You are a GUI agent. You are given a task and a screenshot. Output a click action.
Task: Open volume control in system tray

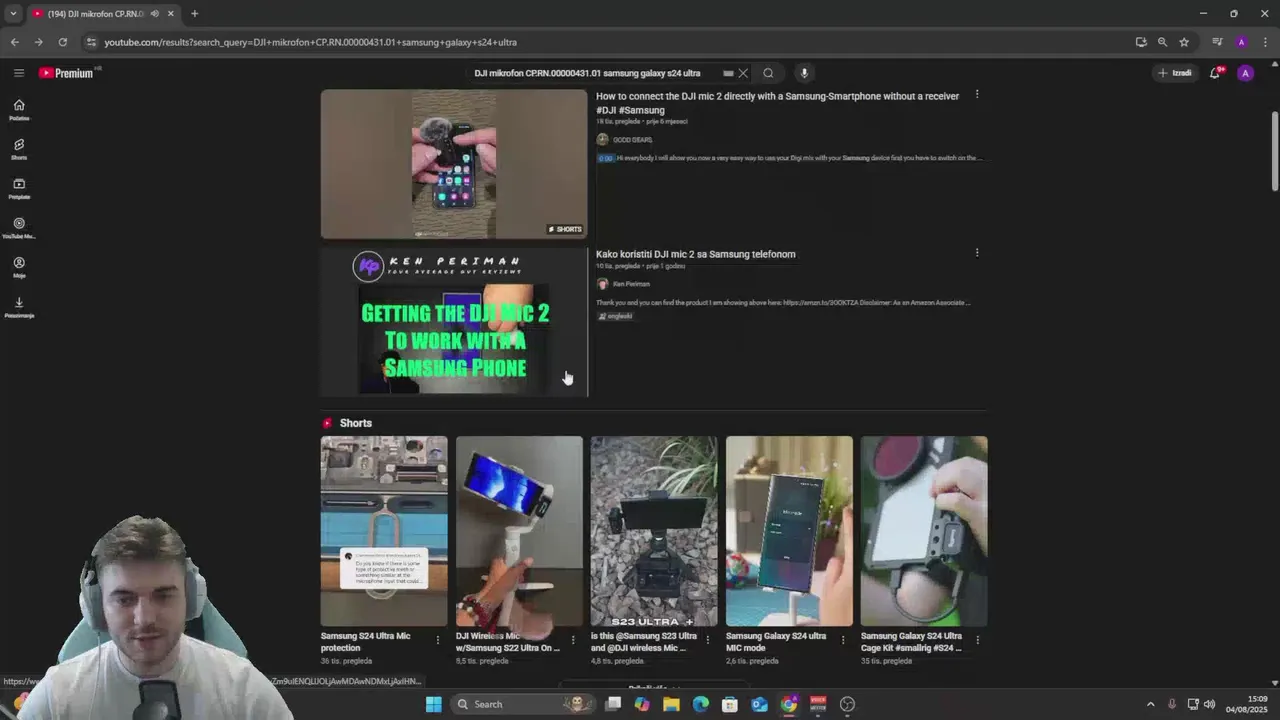[x=1210, y=704]
